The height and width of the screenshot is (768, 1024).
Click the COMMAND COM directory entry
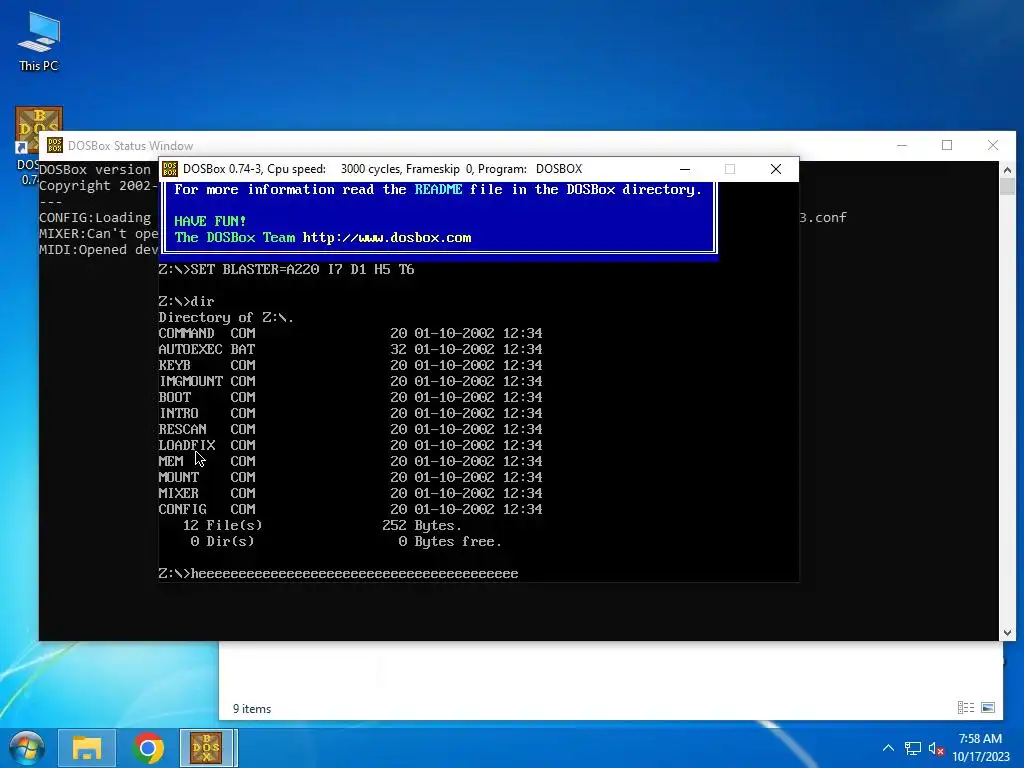[x=350, y=333]
